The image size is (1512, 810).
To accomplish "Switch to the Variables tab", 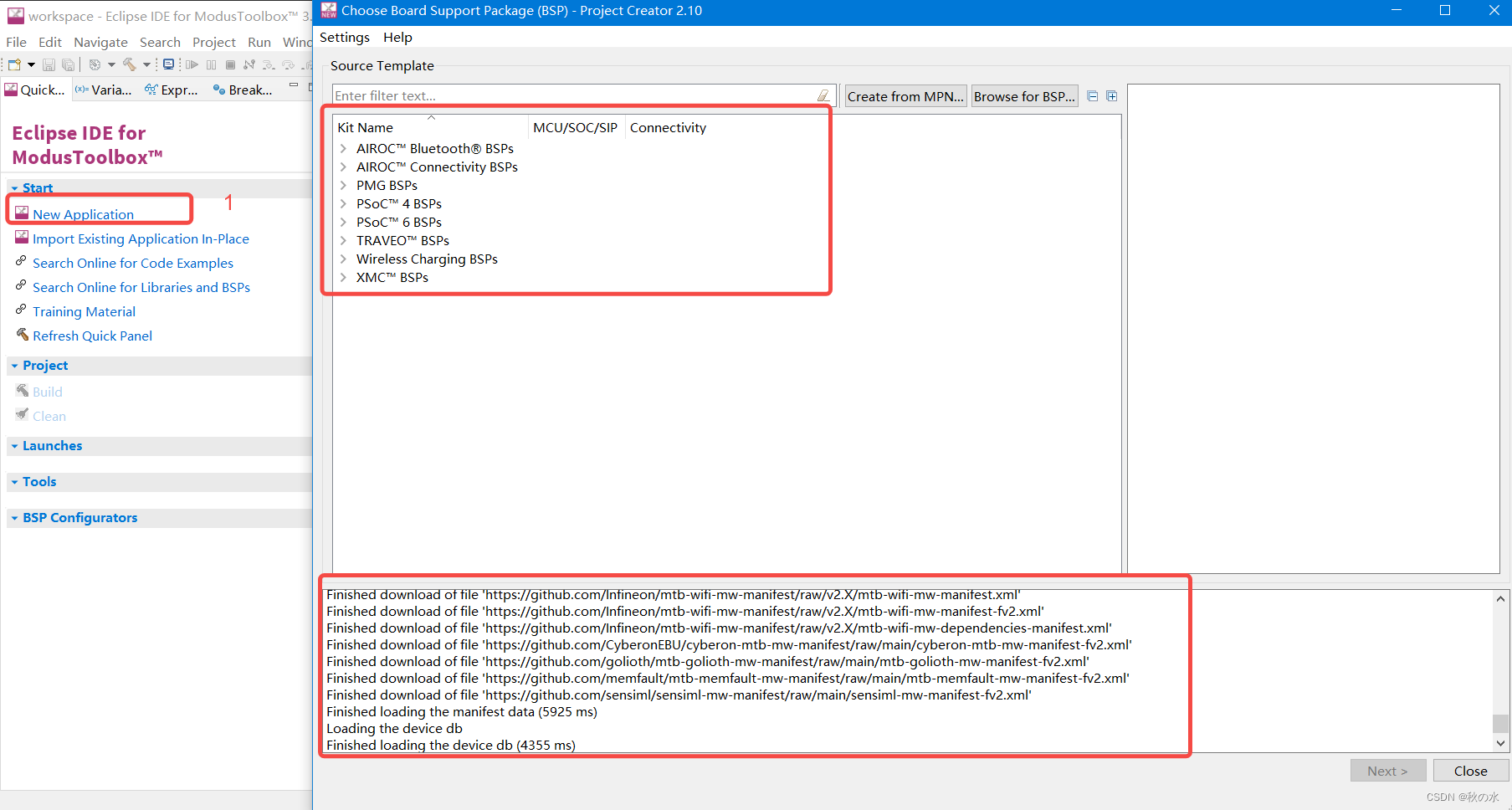I will 103,90.
